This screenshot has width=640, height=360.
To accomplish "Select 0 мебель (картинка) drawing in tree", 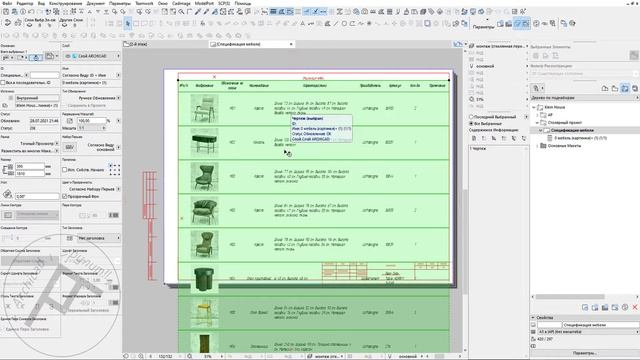I will coord(580,138).
